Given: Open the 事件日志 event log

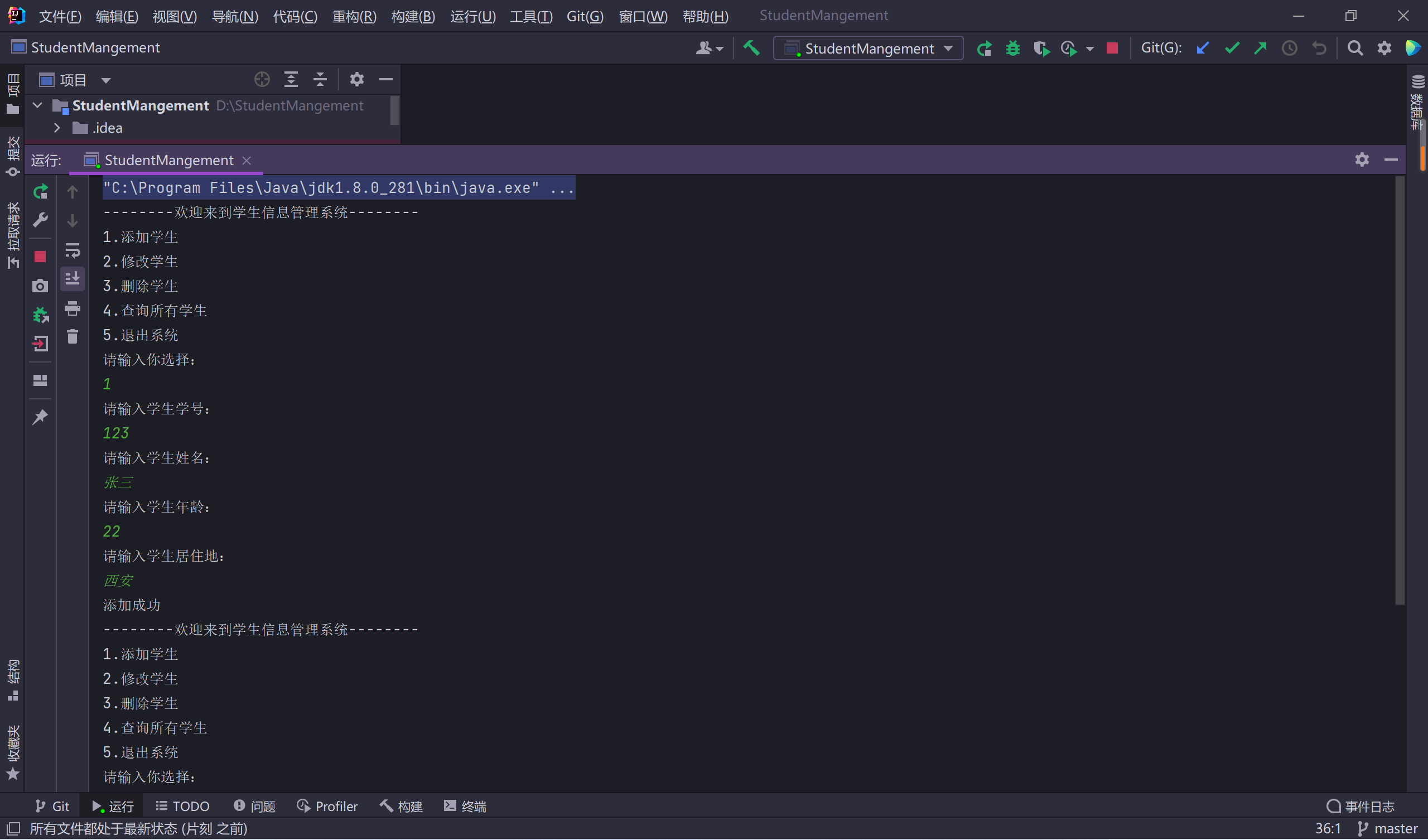Looking at the screenshot, I should (x=1361, y=805).
